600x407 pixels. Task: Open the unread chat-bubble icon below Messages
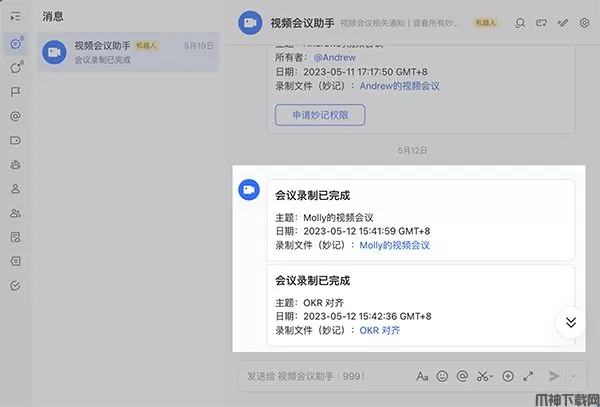(16, 68)
